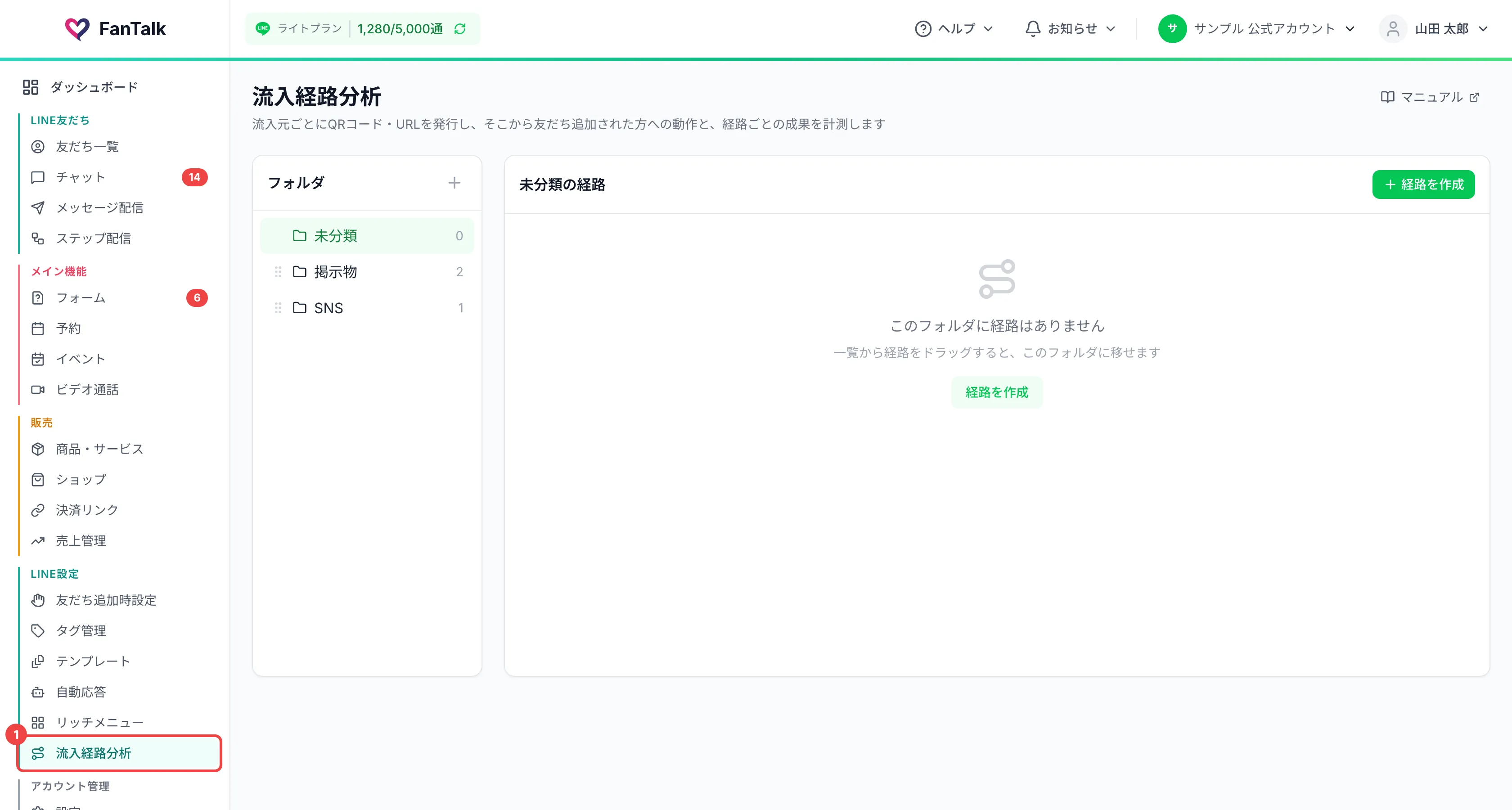Click the user avatar icon for 山田 太郎
This screenshot has width=1512, height=810.
[1393, 29]
